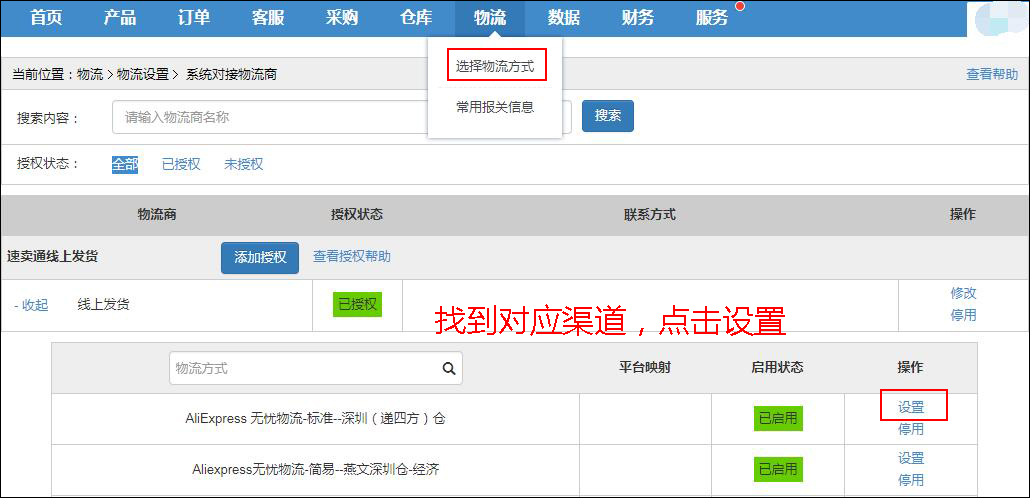Click 修改 for 线上发货
Screen dimensions: 1030x498
963,293
